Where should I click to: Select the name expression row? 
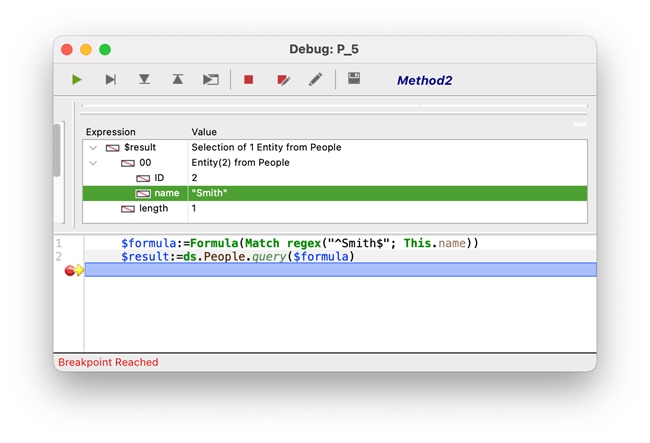coord(166,193)
